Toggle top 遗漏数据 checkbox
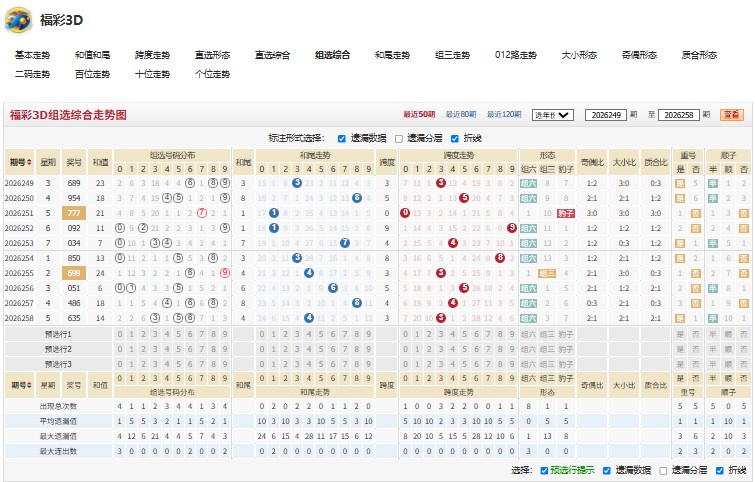 point(342,139)
